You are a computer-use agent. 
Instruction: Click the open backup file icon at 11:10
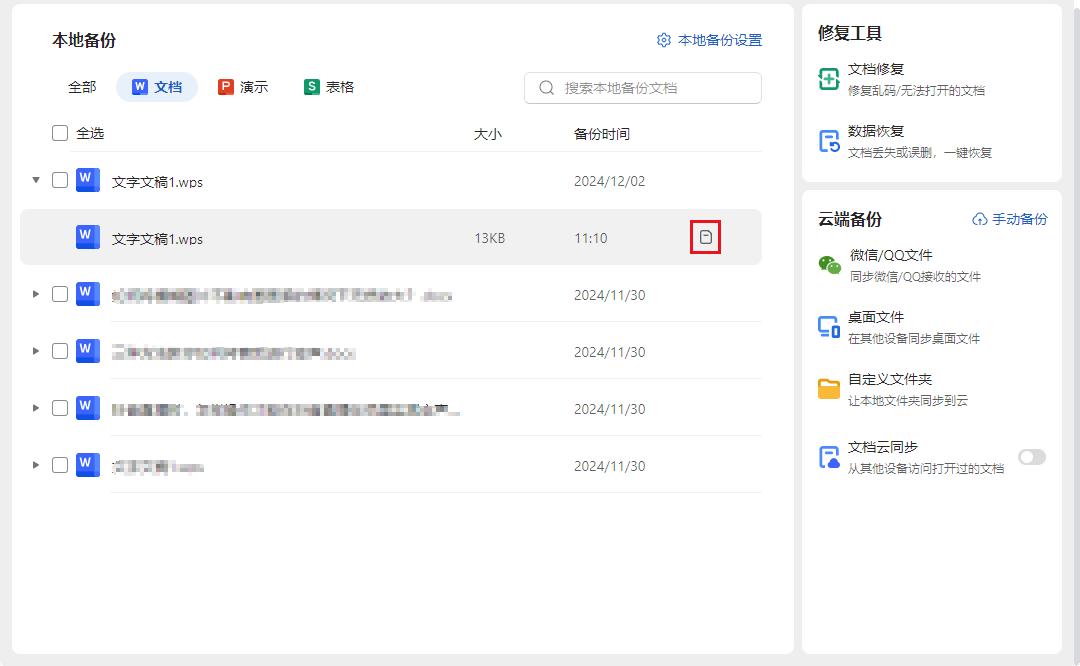point(706,238)
